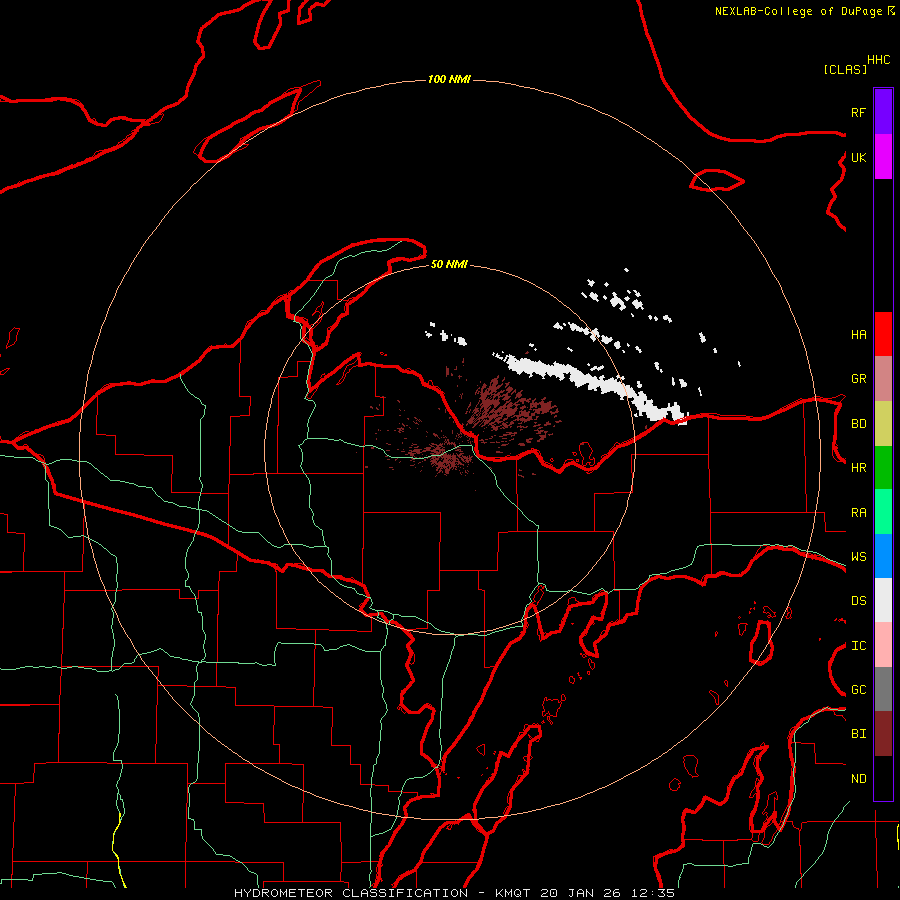Click the BI dark red legend swatch
900x900 pixels.
click(883, 734)
